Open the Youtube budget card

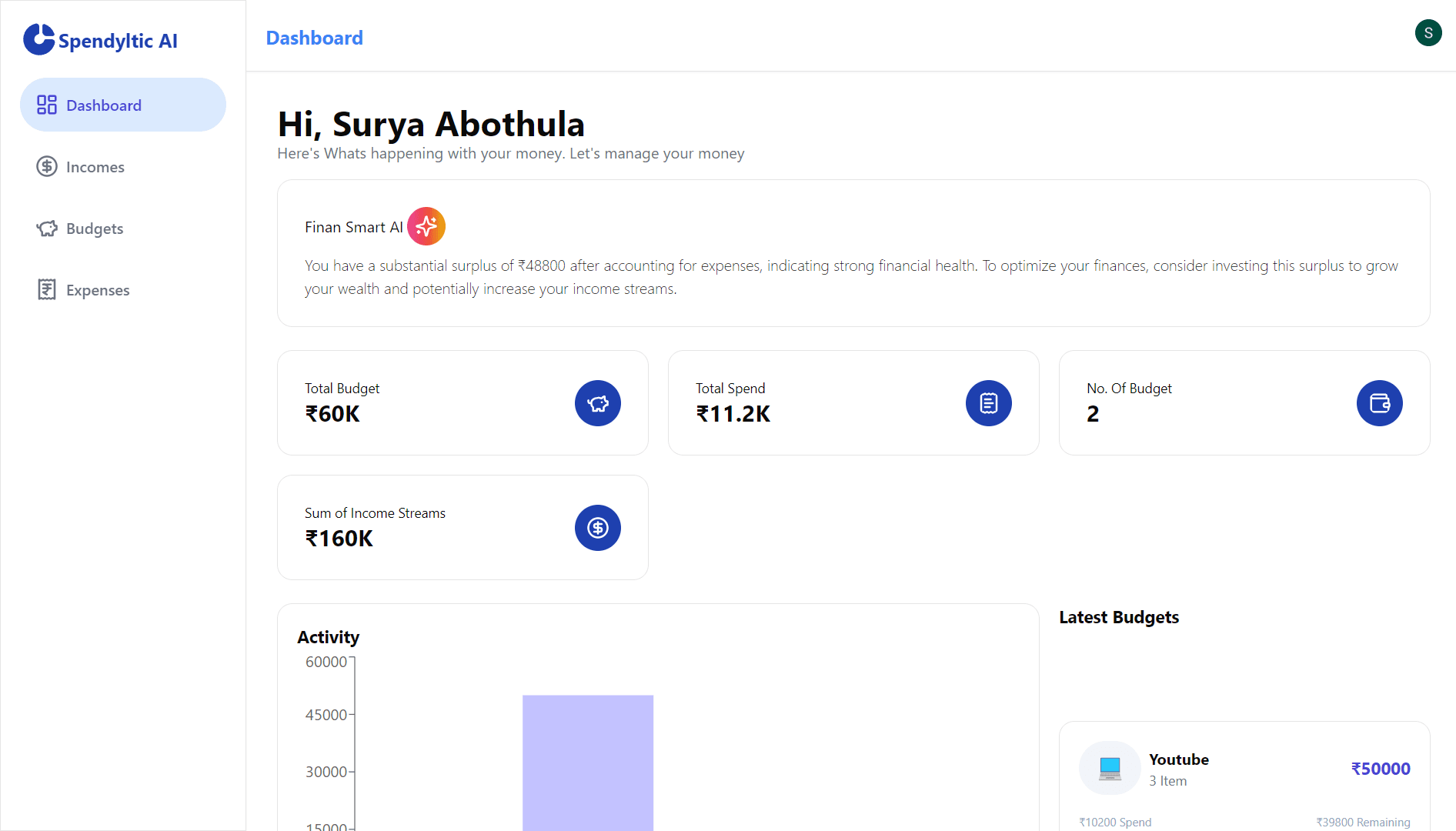(x=1244, y=776)
